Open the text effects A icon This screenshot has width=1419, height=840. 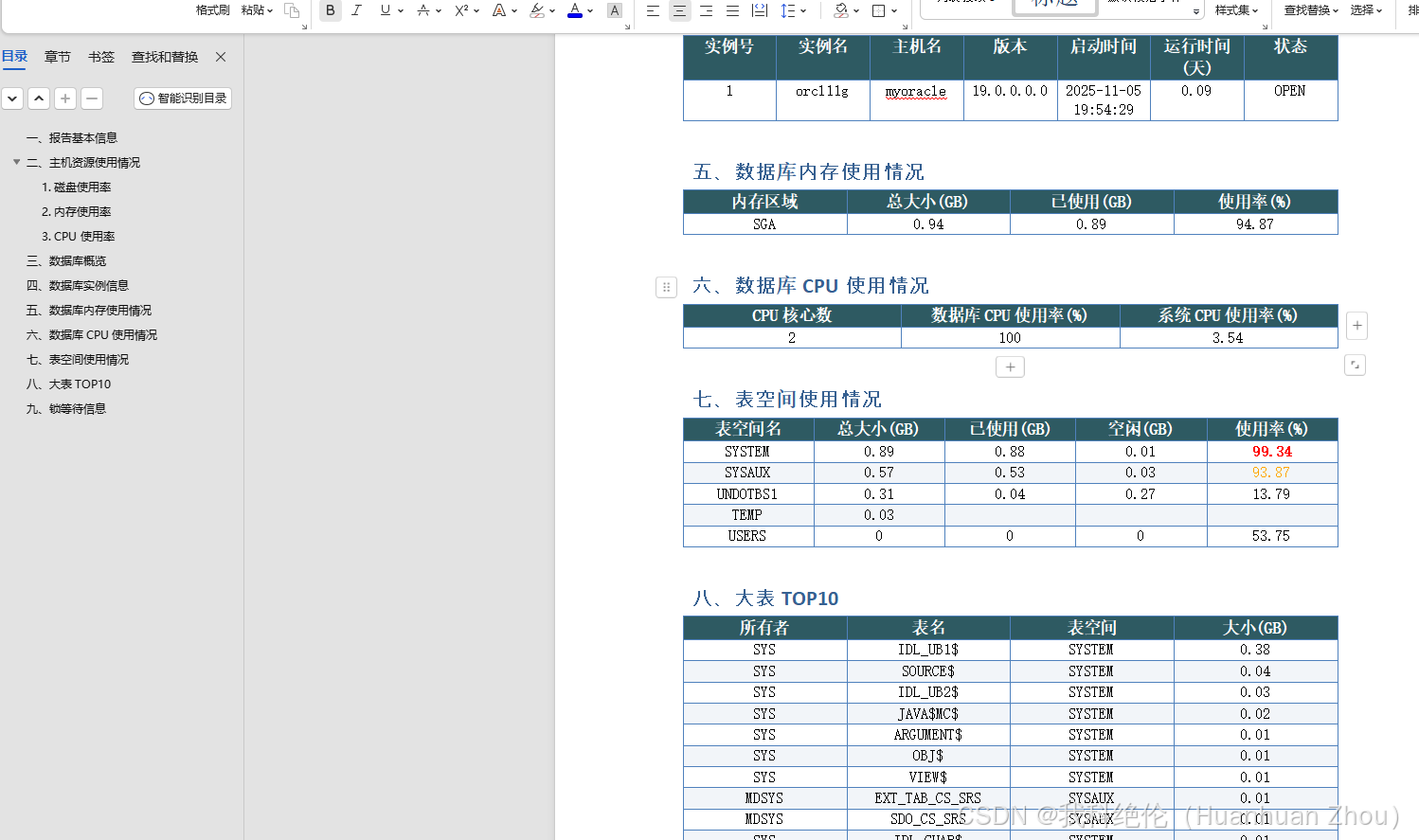click(499, 10)
